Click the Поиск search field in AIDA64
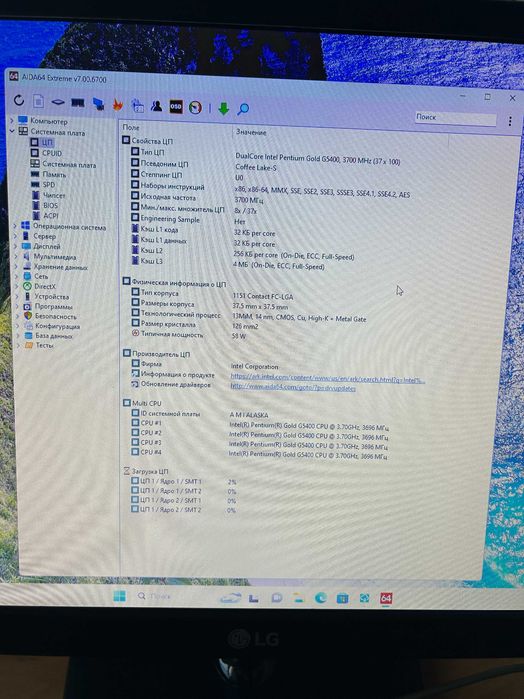 pos(455,118)
